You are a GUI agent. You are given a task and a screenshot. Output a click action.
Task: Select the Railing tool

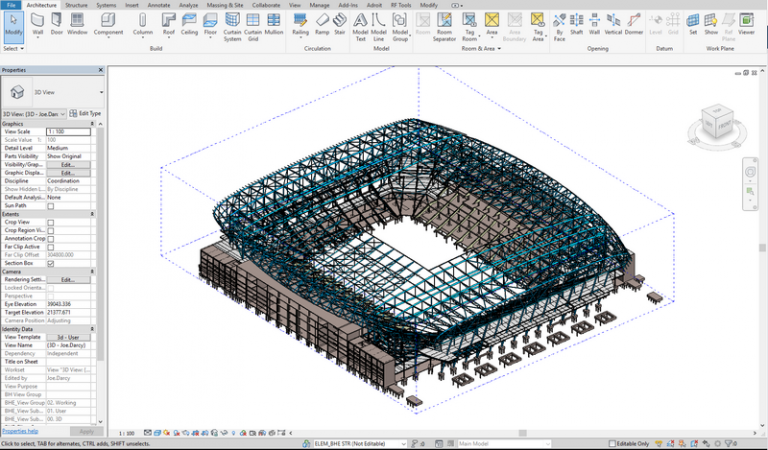[x=300, y=24]
